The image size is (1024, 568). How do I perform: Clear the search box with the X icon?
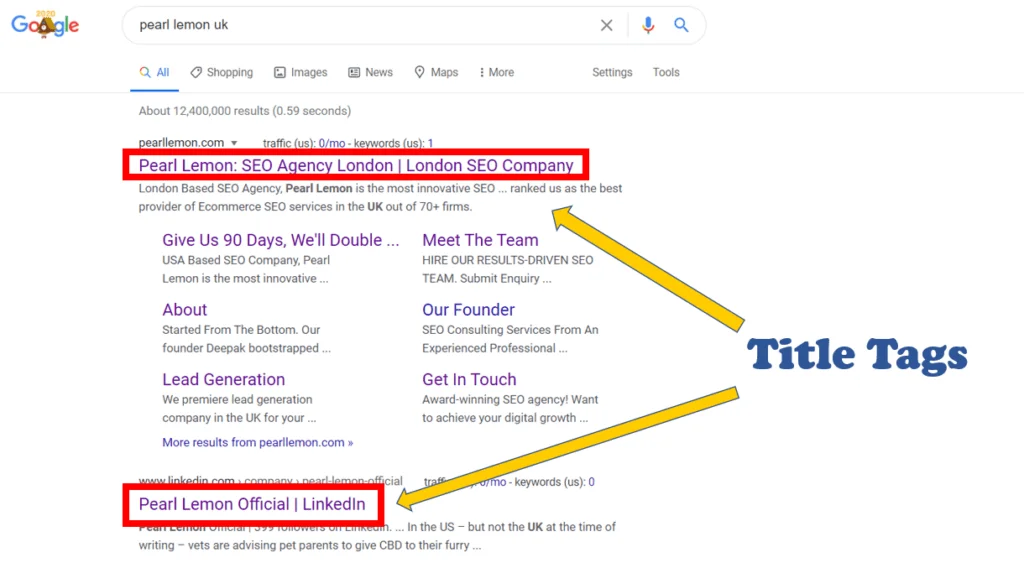point(607,25)
